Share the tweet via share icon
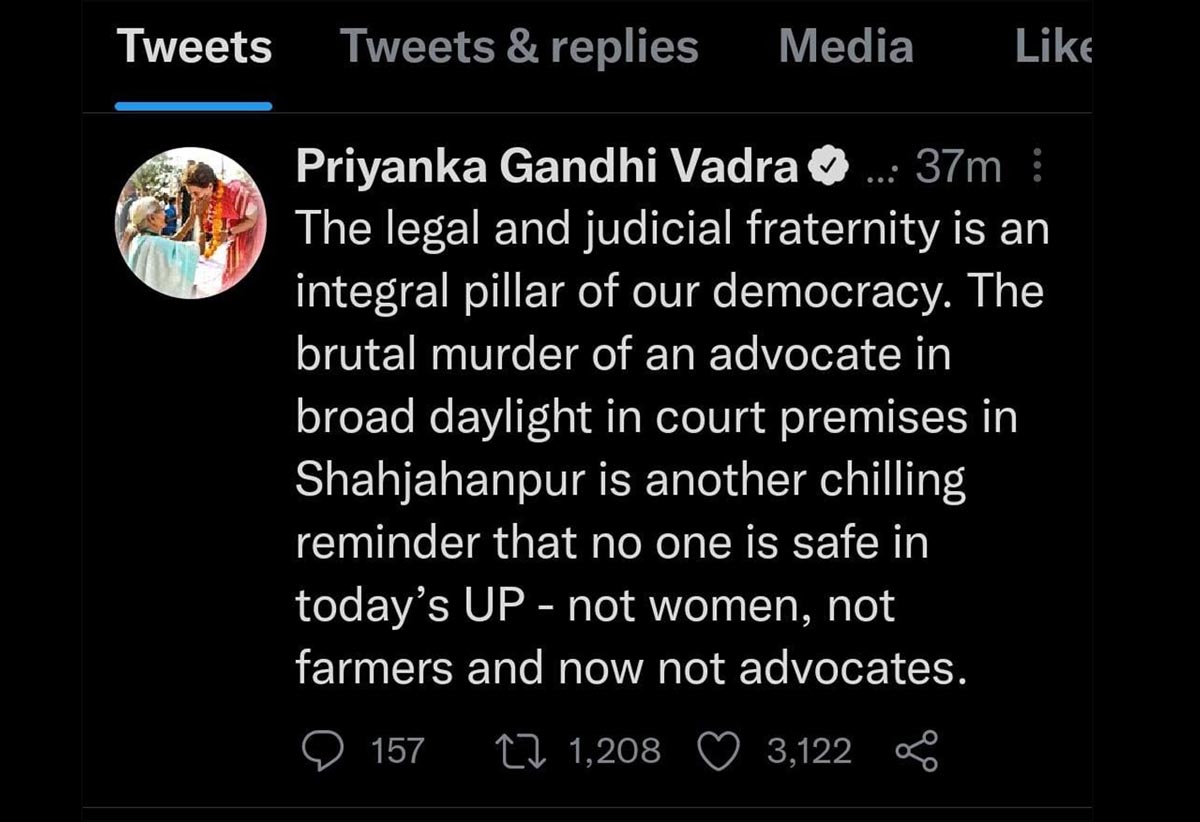The width and height of the screenshot is (1200, 822). tap(916, 751)
